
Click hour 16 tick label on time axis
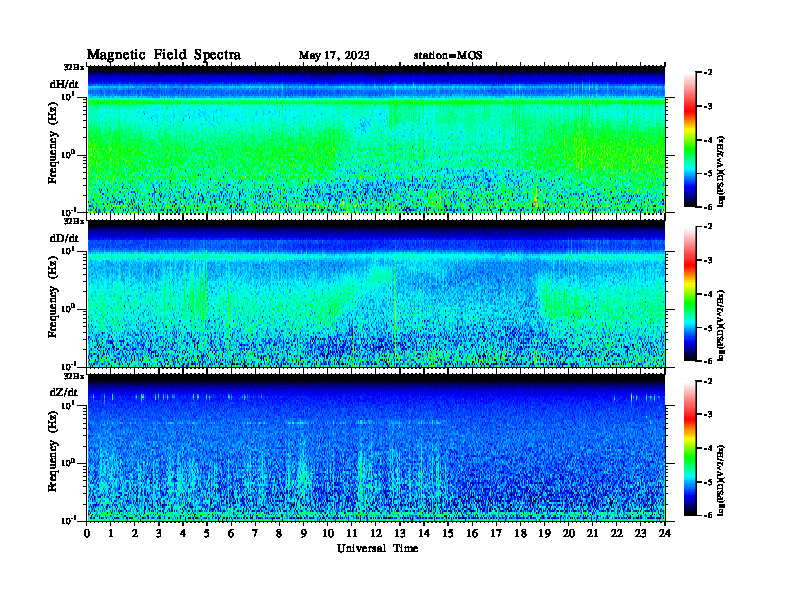tap(472, 534)
